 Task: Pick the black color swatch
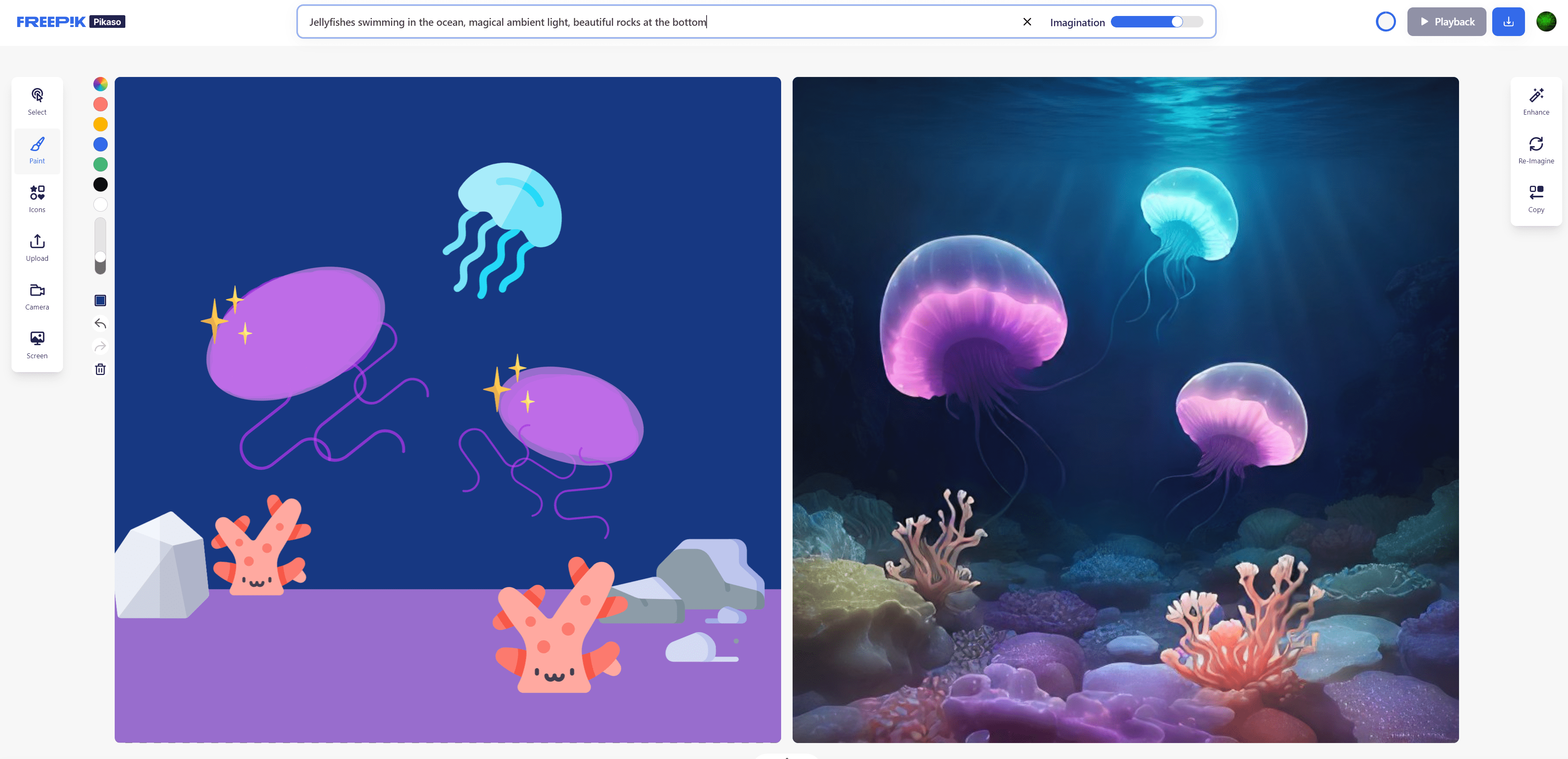(100, 184)
